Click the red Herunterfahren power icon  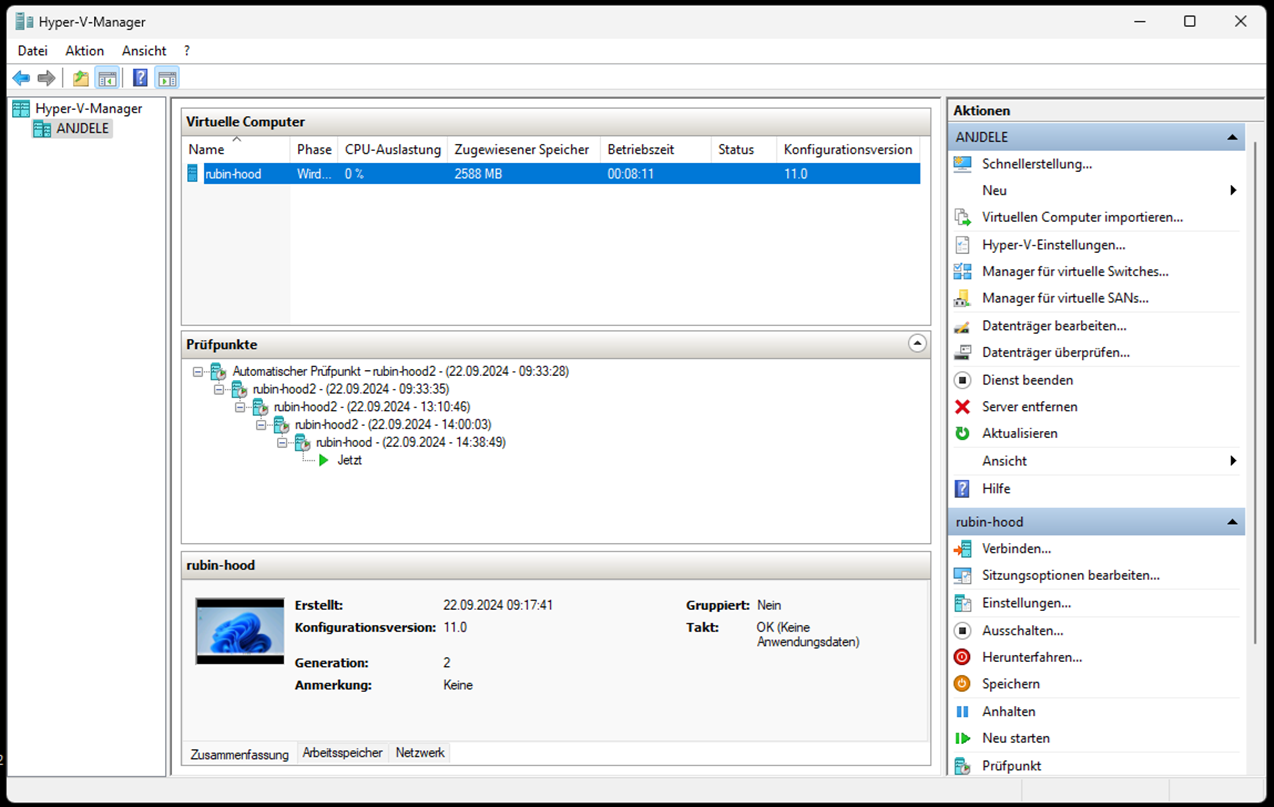coord(962,657)
